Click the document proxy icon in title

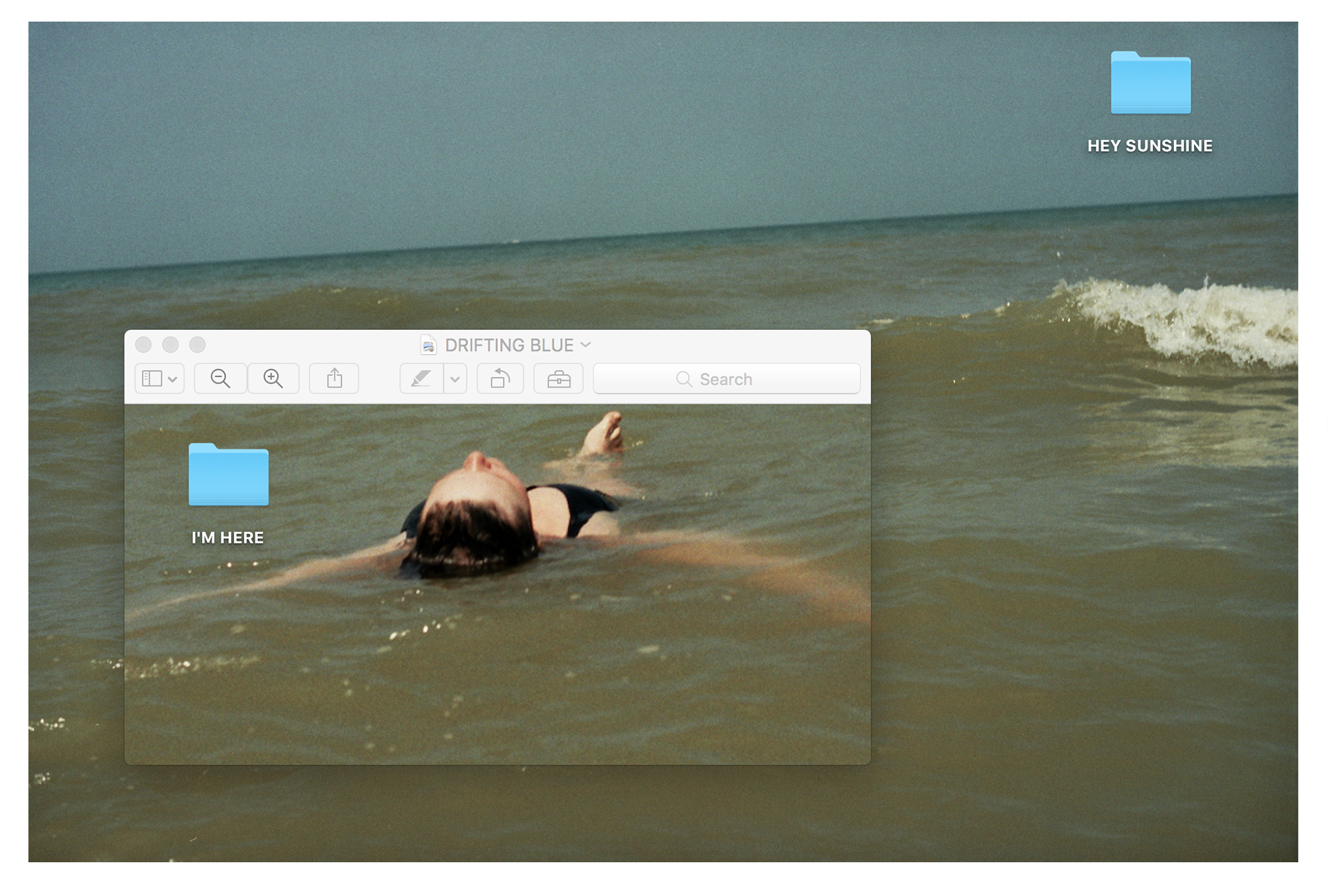(x=429, y=345)
